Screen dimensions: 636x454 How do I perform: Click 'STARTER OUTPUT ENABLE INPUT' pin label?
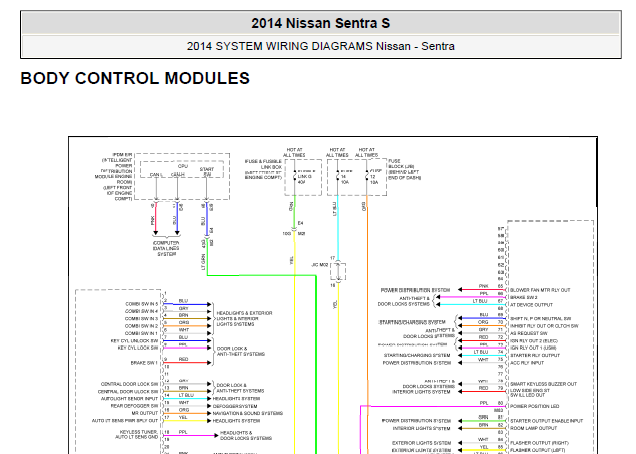[546, 421]
